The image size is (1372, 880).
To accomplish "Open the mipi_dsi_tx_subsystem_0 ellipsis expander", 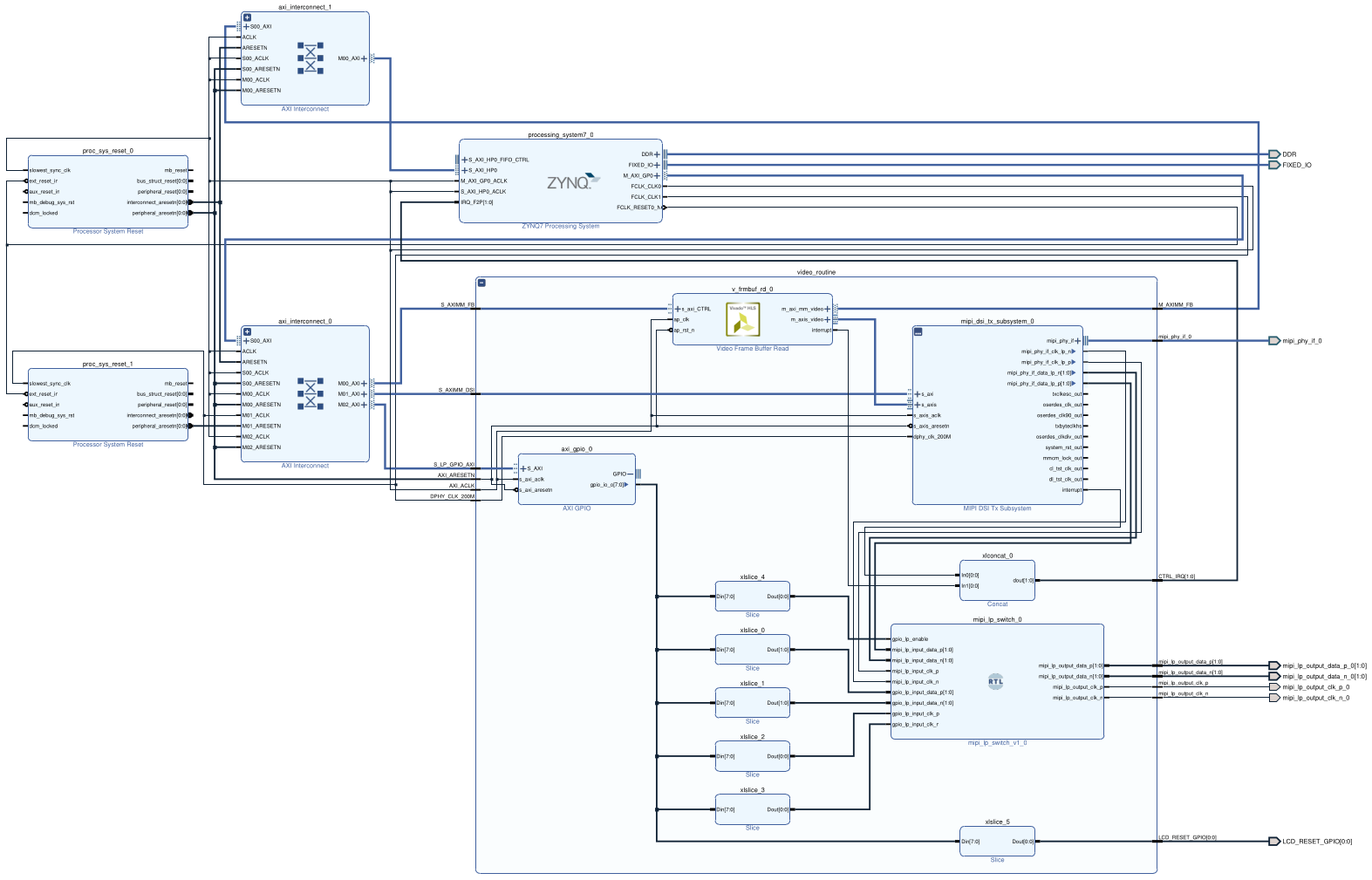I will click(x=918, y=332).
